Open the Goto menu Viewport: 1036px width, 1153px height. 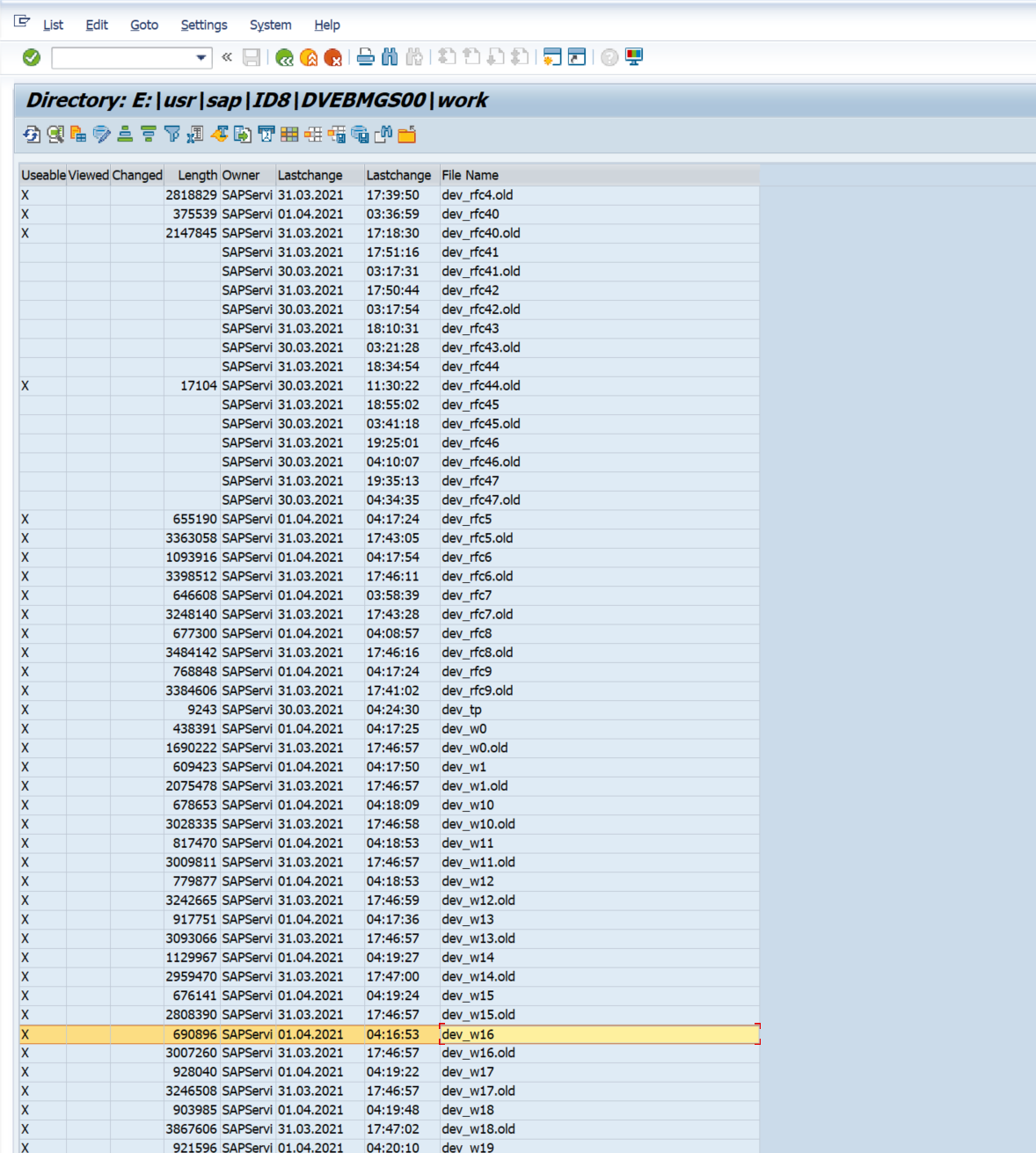pyautogui.click(x=144, y=25)
